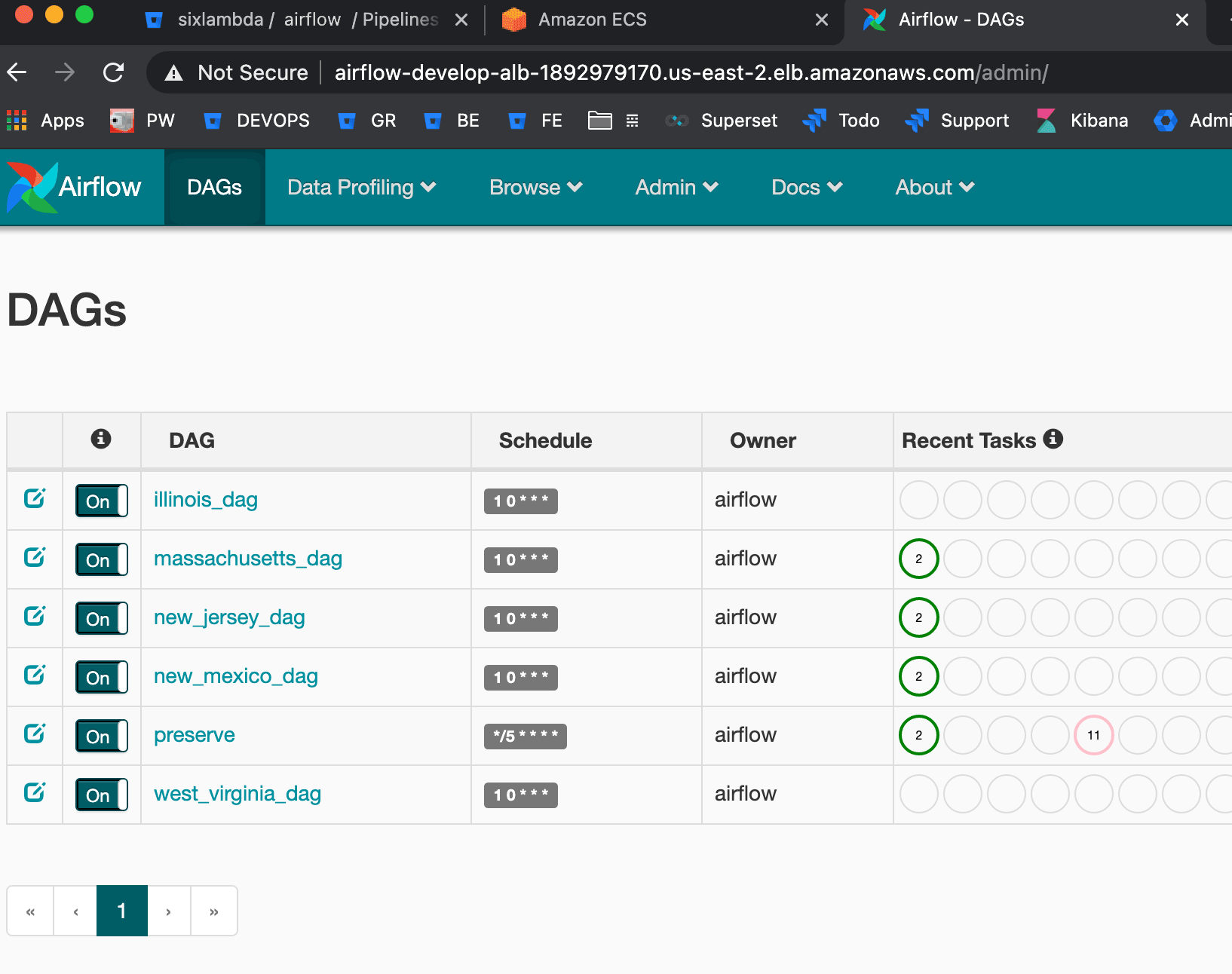This screenshot has height=974, width=1232.
Task: Open Apps grid bookmark
Action: click(x=45, y=121)
